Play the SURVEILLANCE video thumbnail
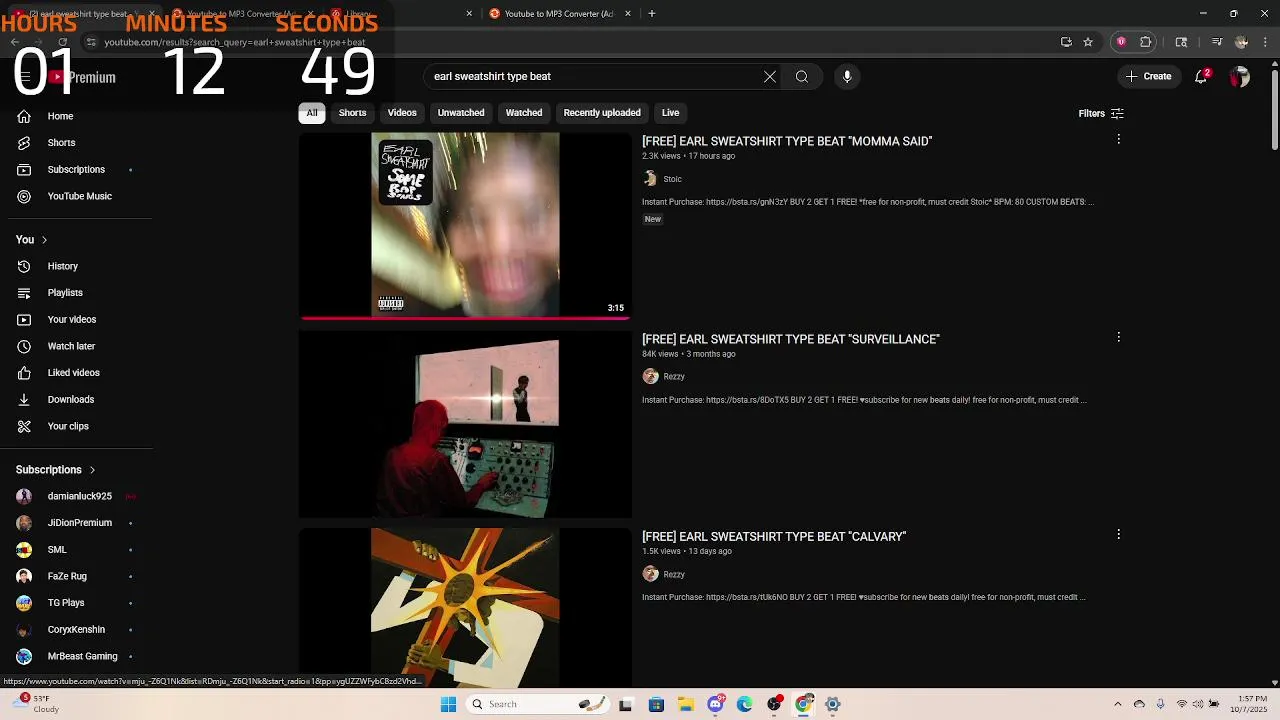1280x720 pixels. pyautogui.click(x=465, y=424)
